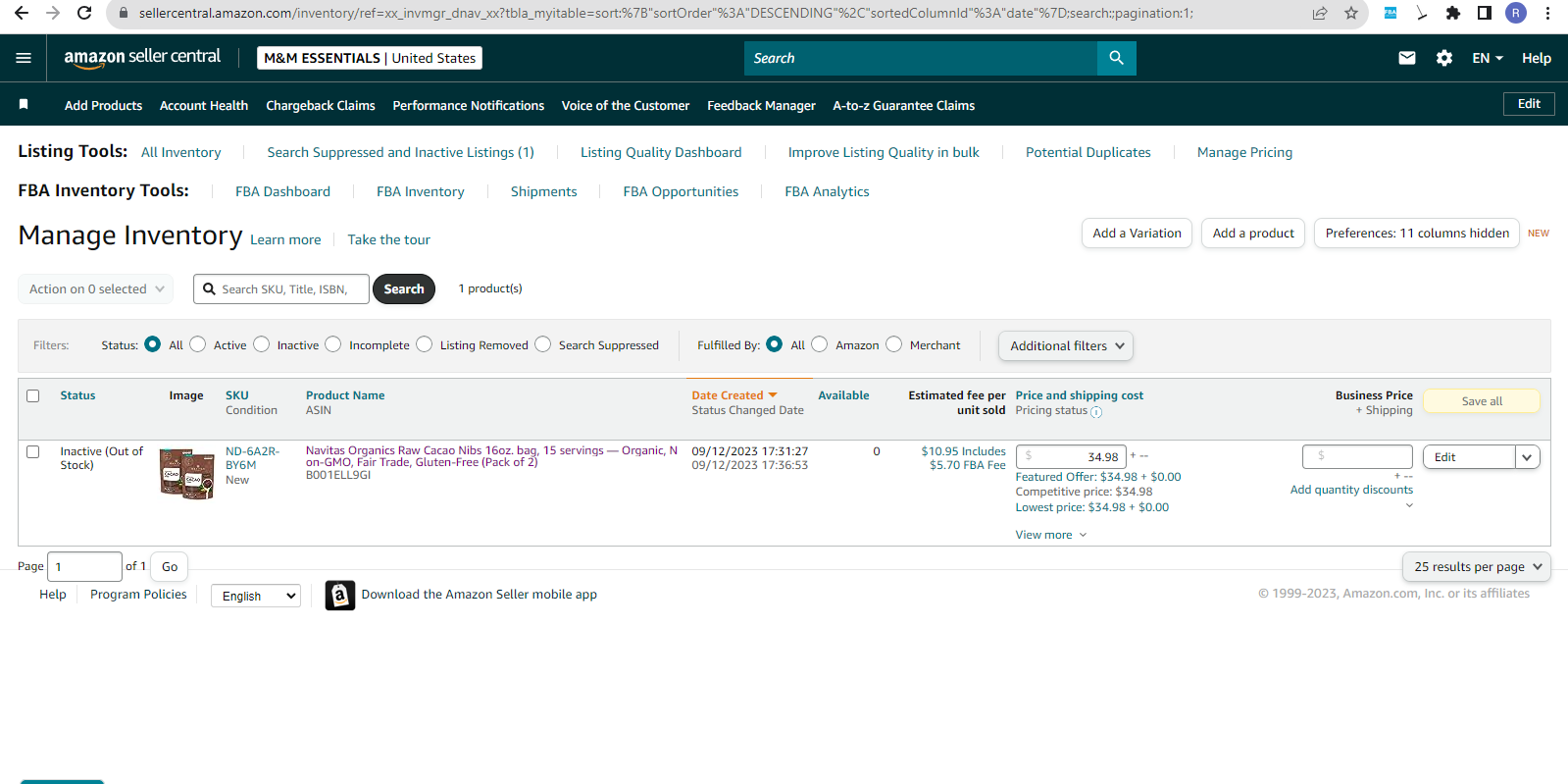Select the Search Suppressed filter
Screen dimensions: 1568x784
click(543, 344)
